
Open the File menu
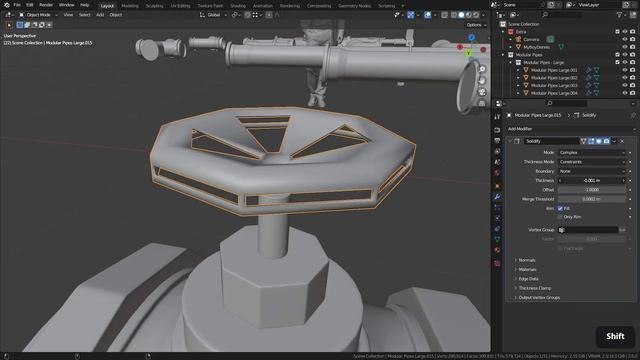(17, 5)
